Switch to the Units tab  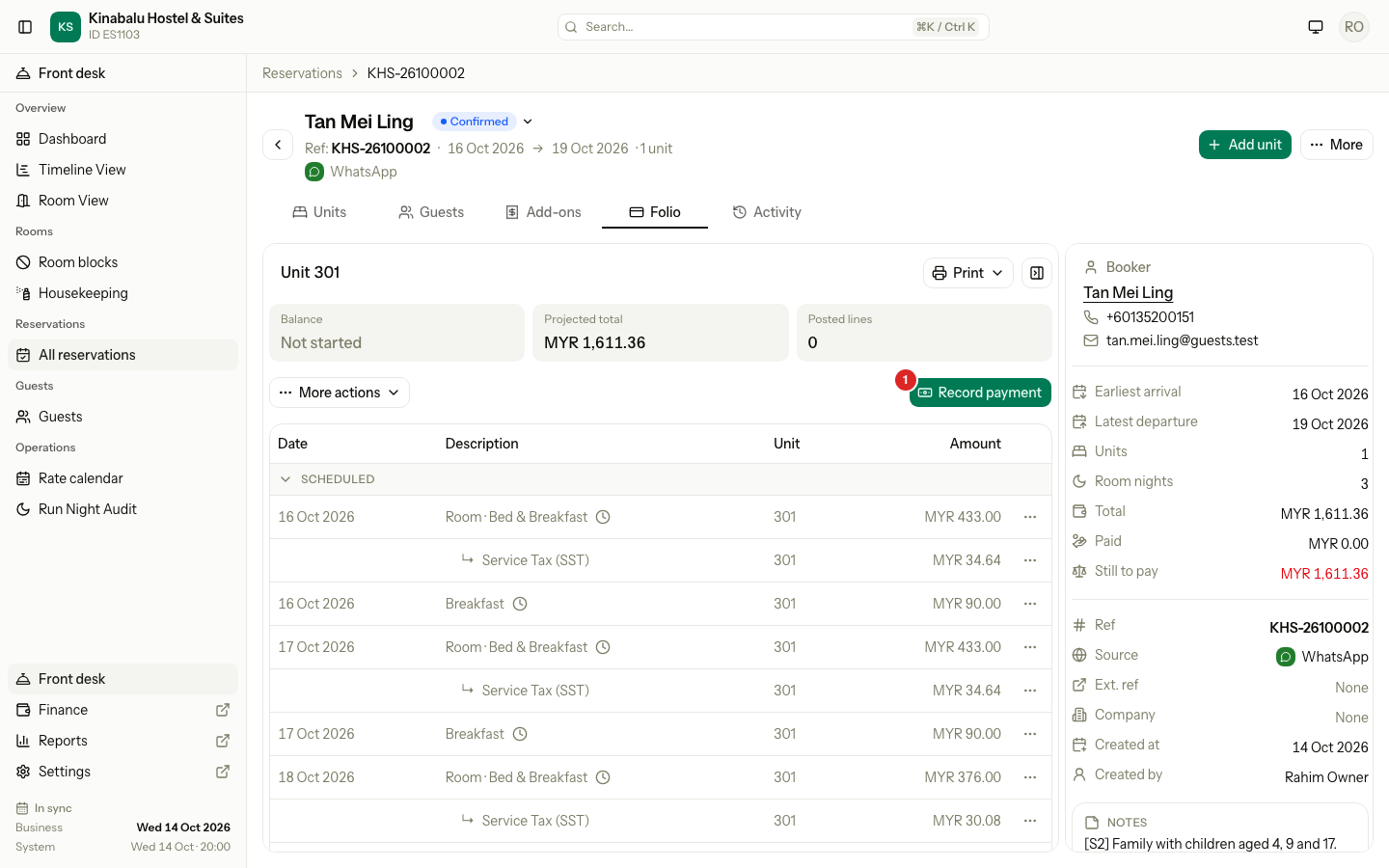click(x=319, y=212)
